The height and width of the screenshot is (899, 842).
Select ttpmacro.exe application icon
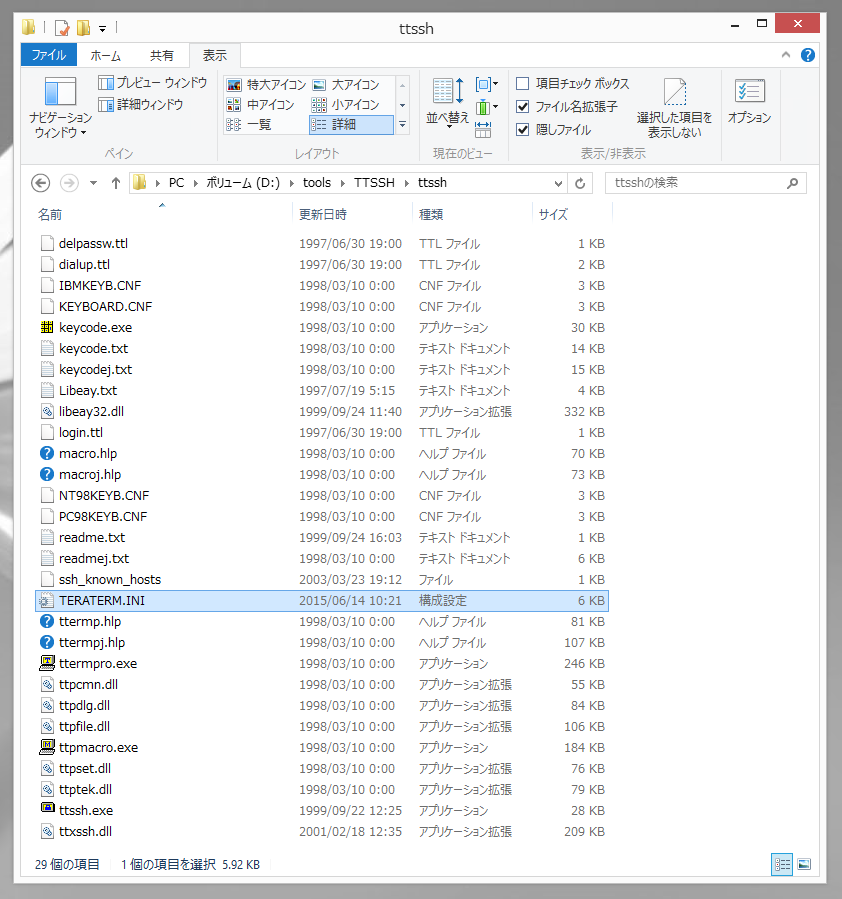[47, 747]
